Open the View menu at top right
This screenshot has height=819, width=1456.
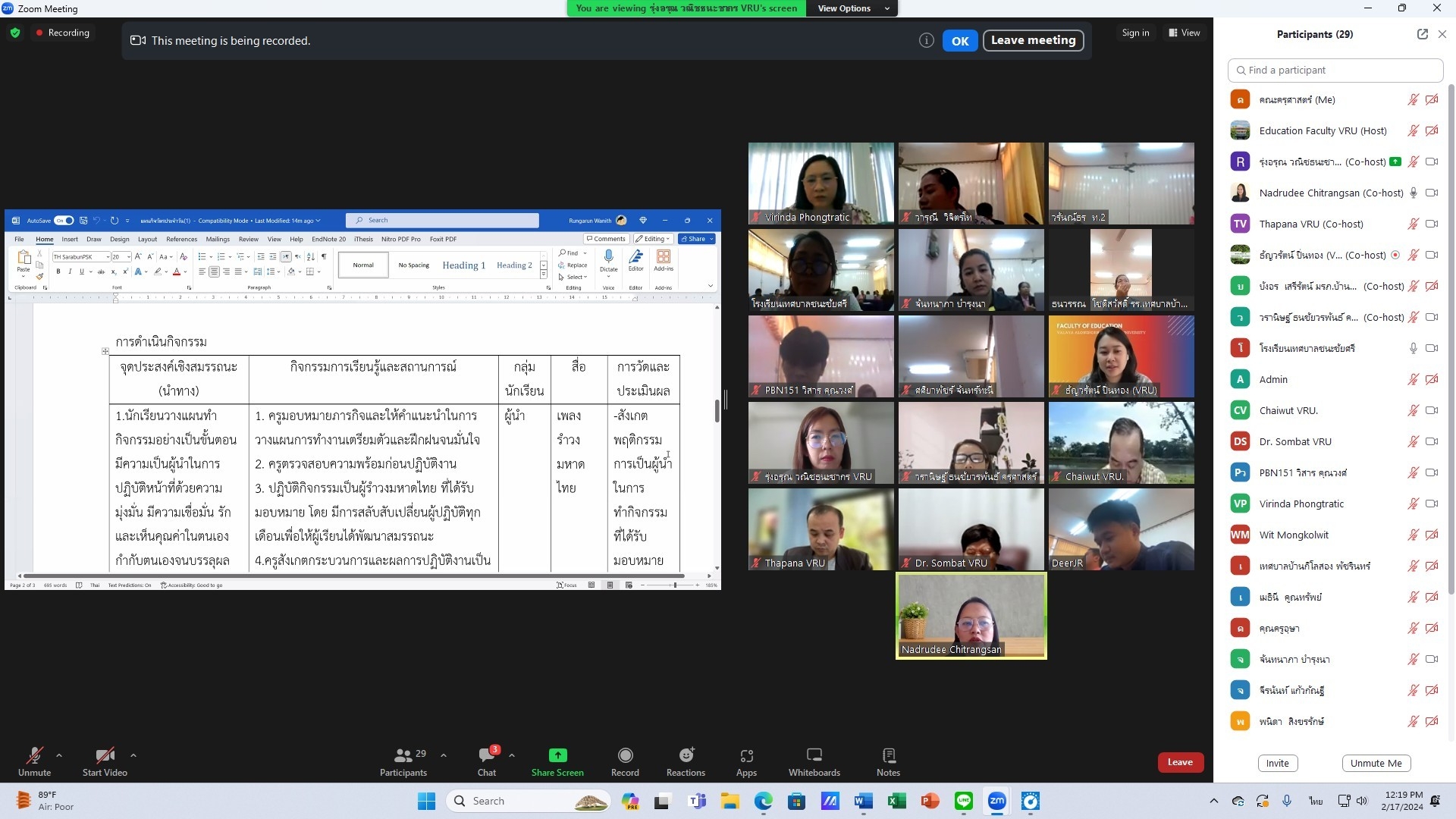(x=1185, y=33)
